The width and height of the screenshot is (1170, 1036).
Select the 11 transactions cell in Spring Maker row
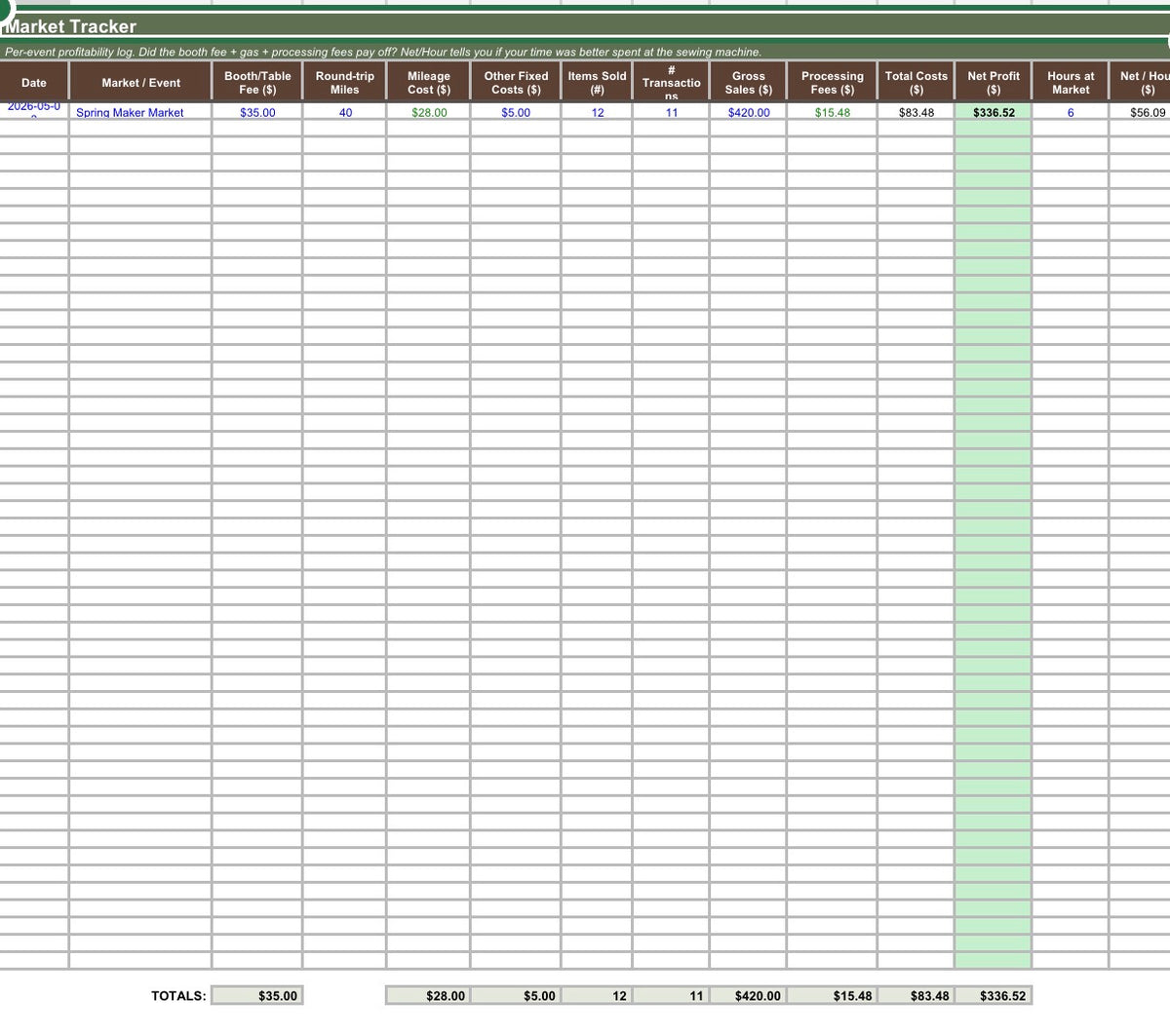pos(672,112)
